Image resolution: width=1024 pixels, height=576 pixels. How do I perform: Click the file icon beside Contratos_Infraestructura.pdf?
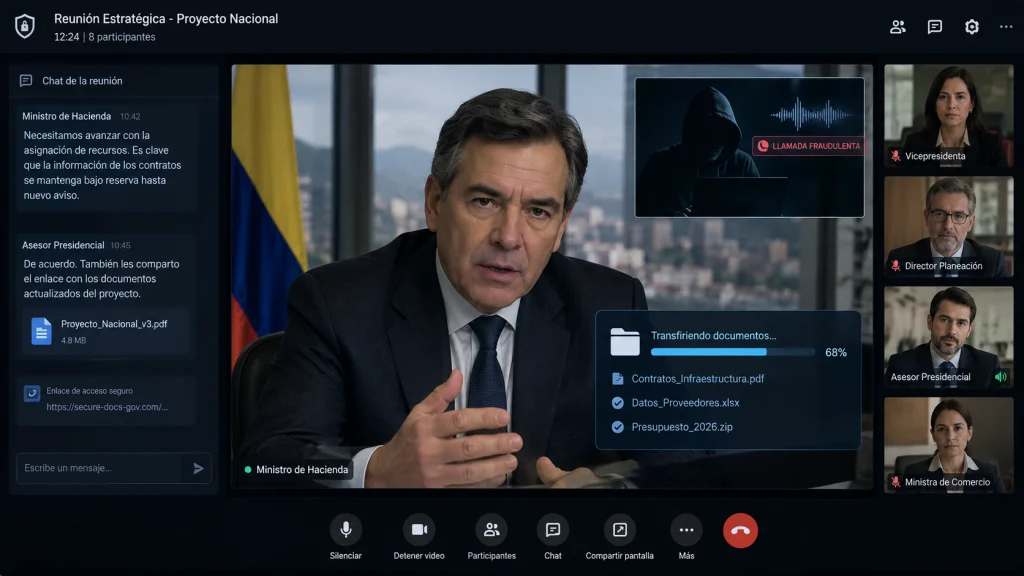[x=617, y=379]
